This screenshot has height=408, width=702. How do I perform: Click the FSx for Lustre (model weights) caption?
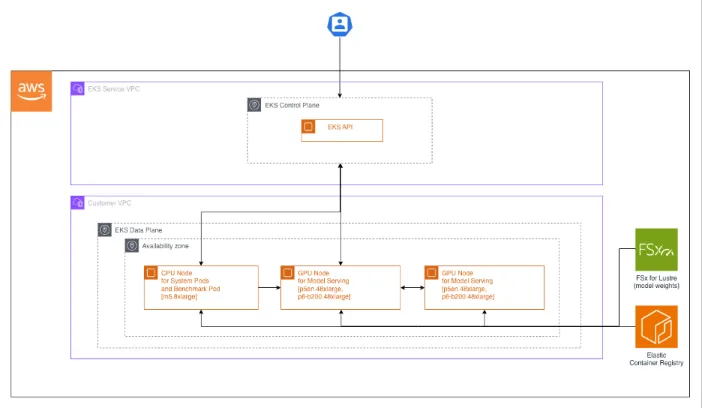[x=656, y=282]
